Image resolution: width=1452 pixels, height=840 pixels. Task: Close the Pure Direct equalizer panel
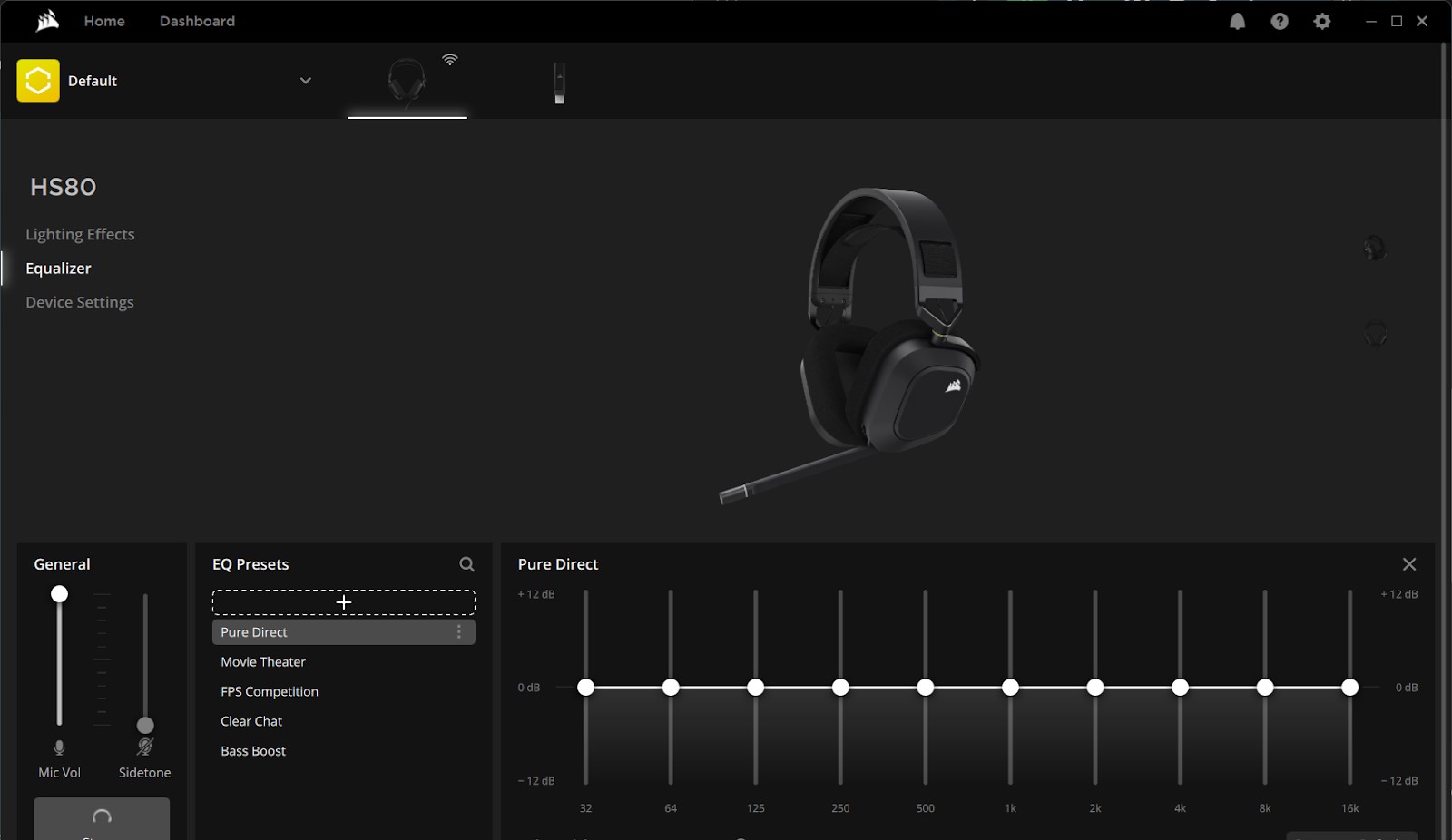(1409, 564)
